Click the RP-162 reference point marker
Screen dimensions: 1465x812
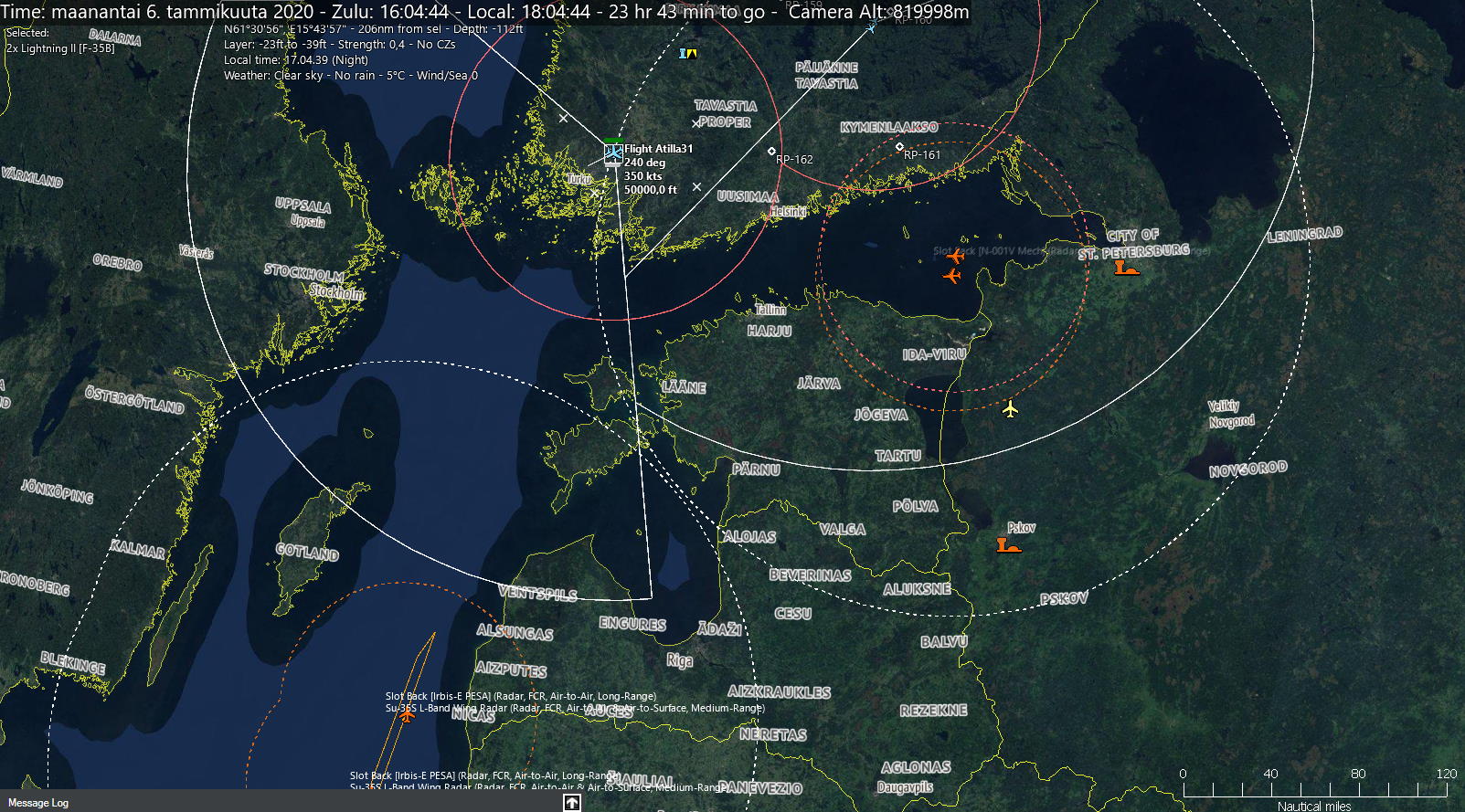pos(771,152)
